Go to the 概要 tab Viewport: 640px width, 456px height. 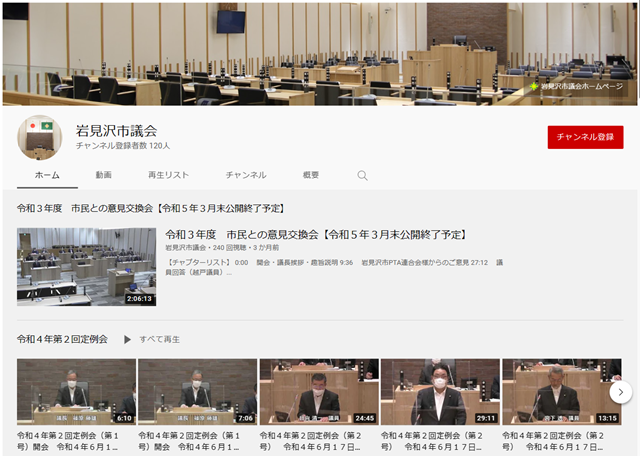311,175
